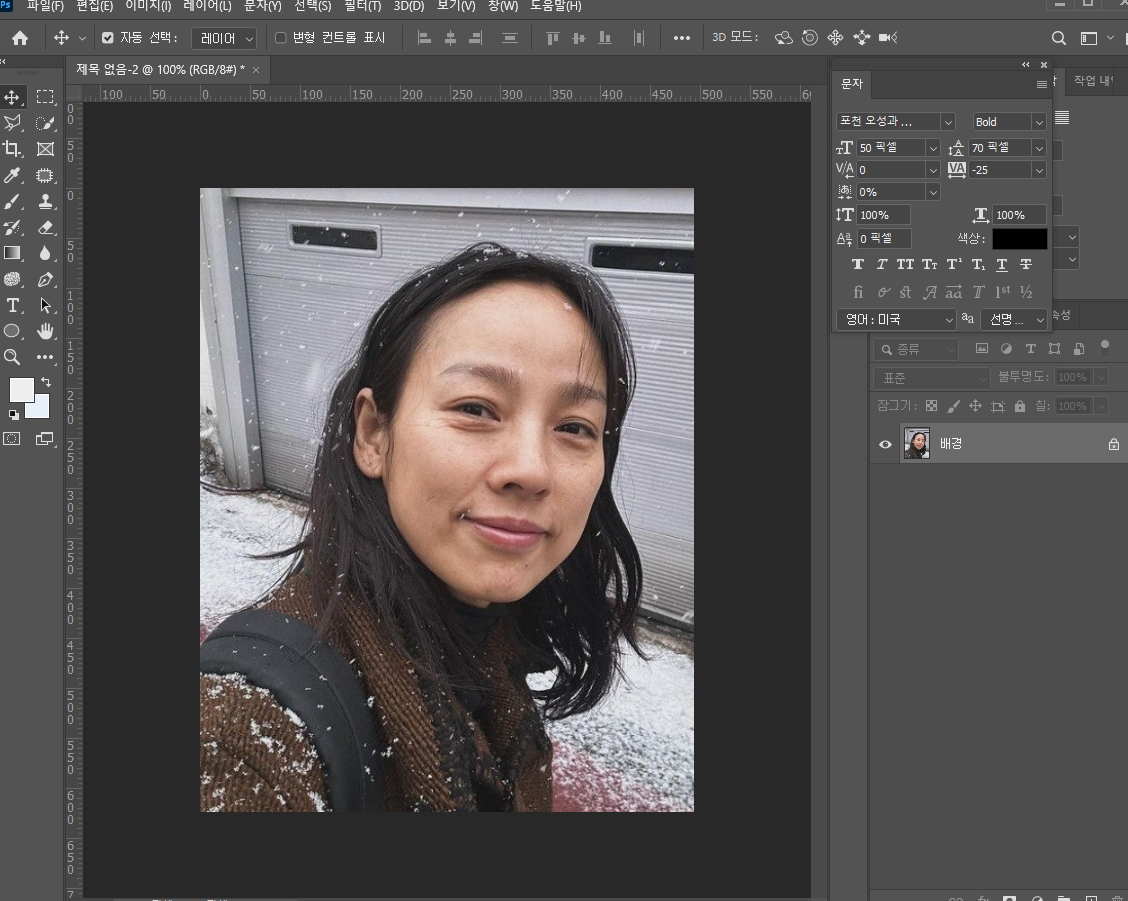
Task: Open the 70 픽셀 leading dropdown
Action: point(1039,148)
